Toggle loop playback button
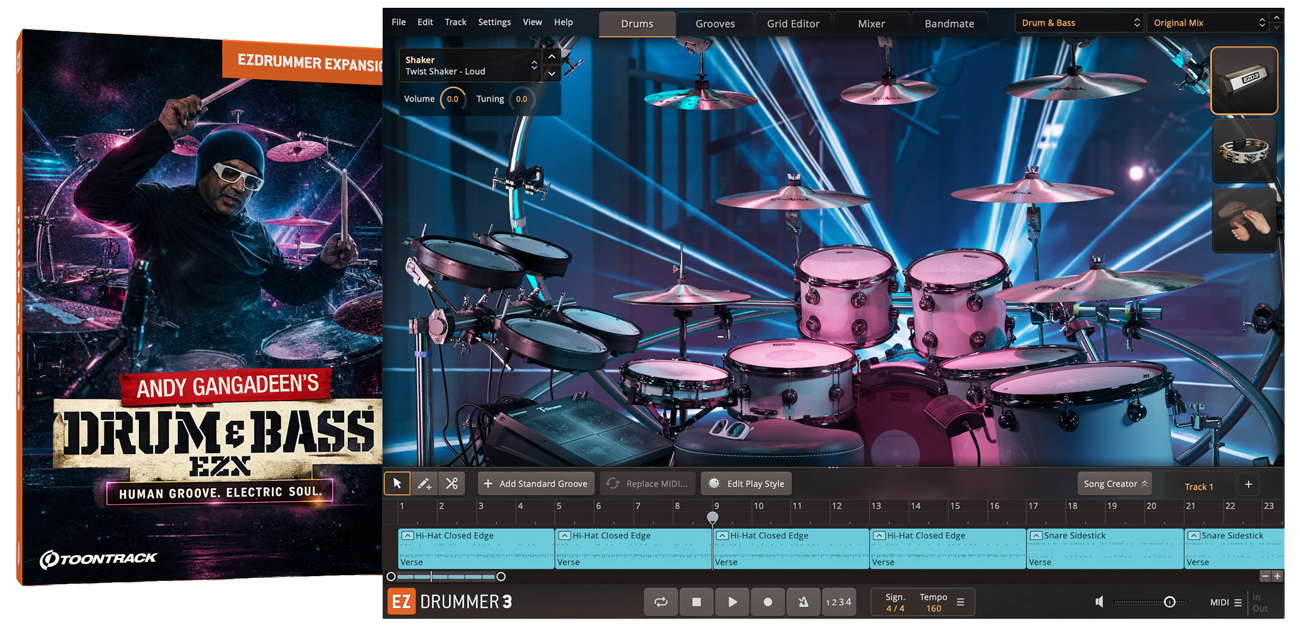 coord(661,602)
